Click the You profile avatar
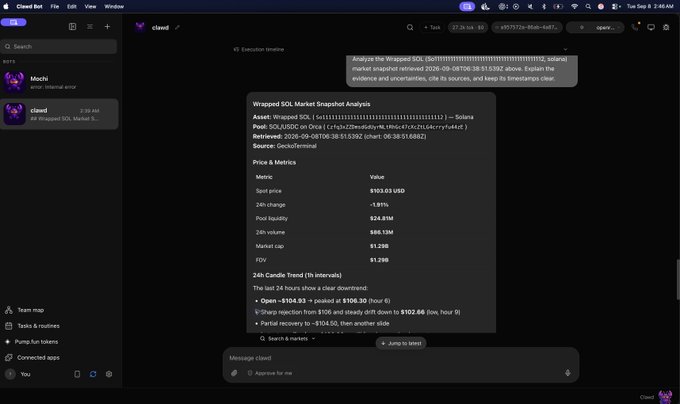The width and height of the screenshot is (680, 404). [10, 374]
